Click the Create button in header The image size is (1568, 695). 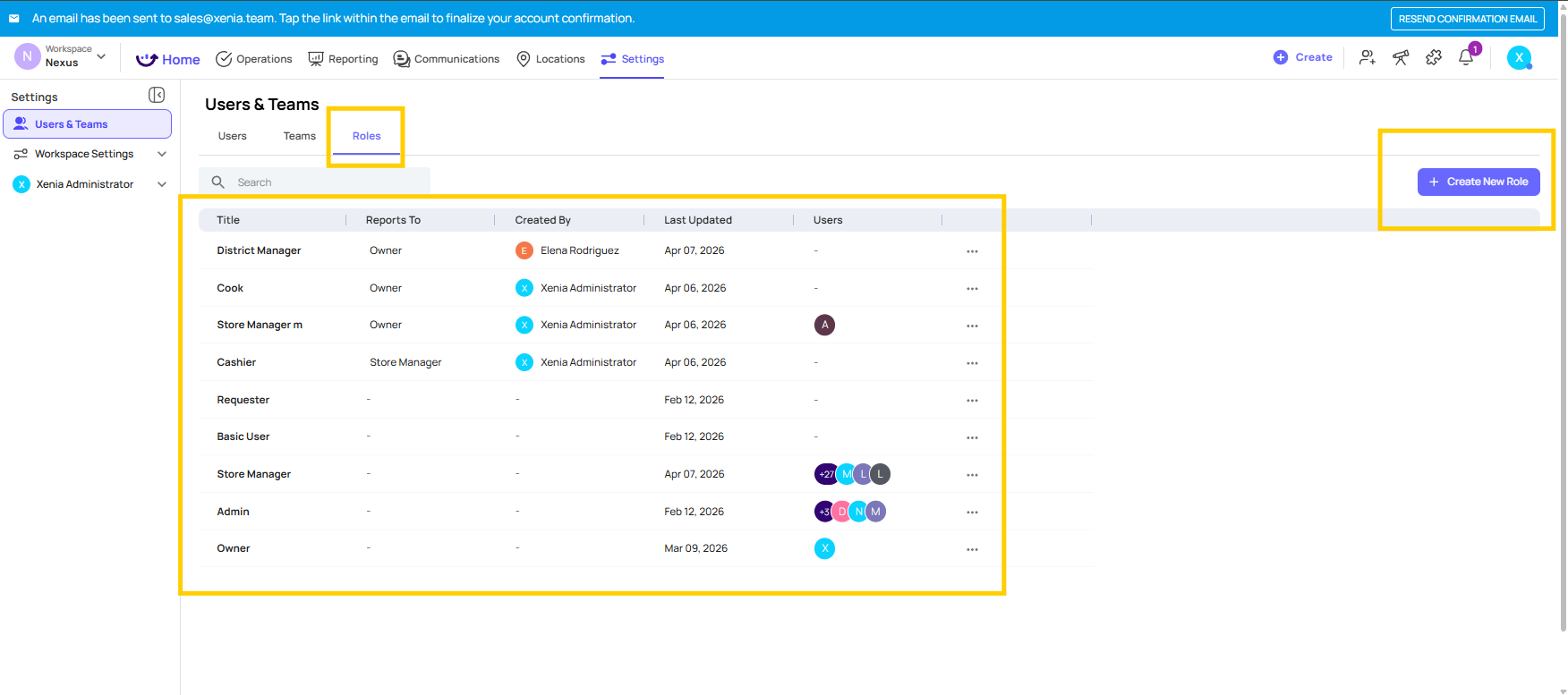[1303, 57]
